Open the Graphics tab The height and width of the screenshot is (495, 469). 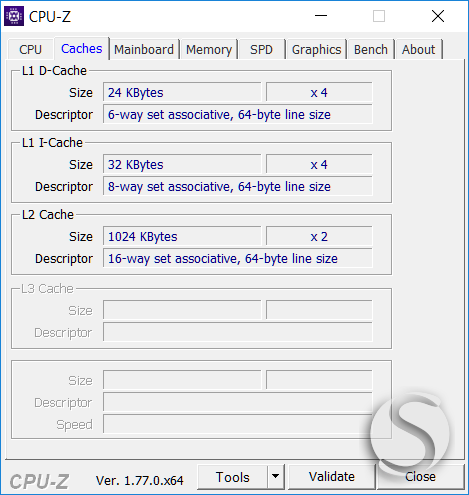(x=316, y=49)
